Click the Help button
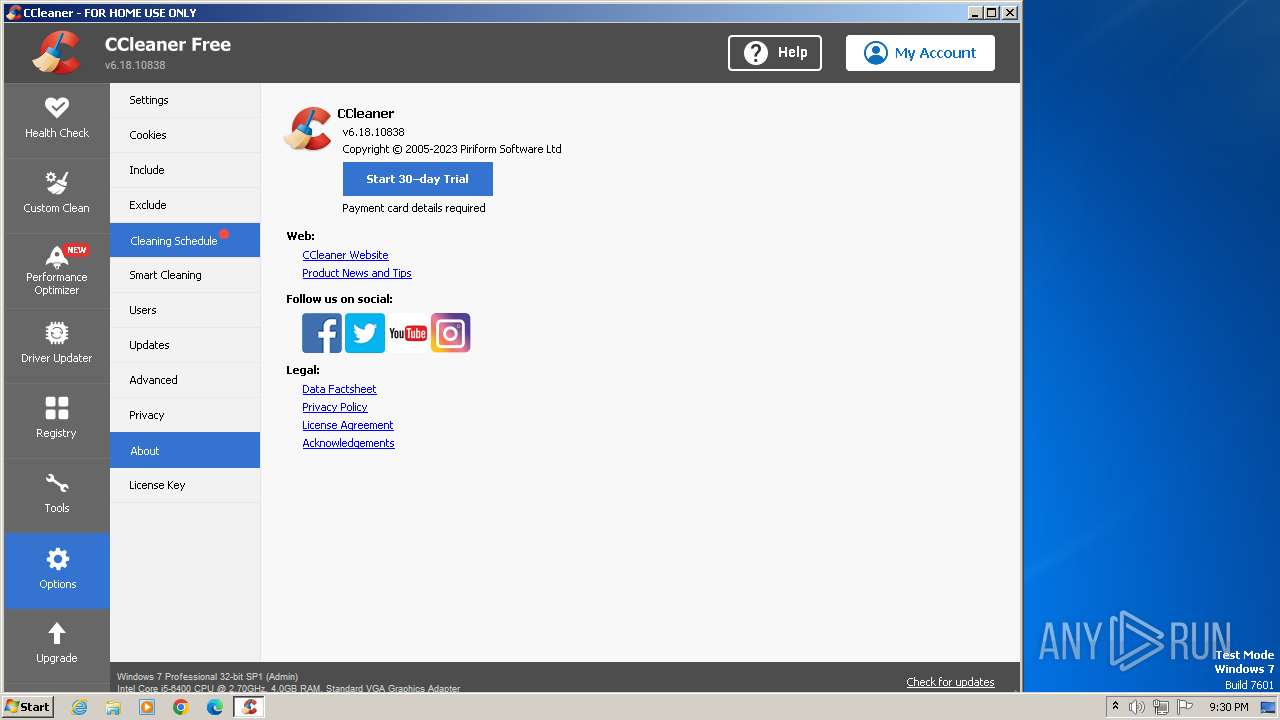1280x720 pixels. point(775,53)
